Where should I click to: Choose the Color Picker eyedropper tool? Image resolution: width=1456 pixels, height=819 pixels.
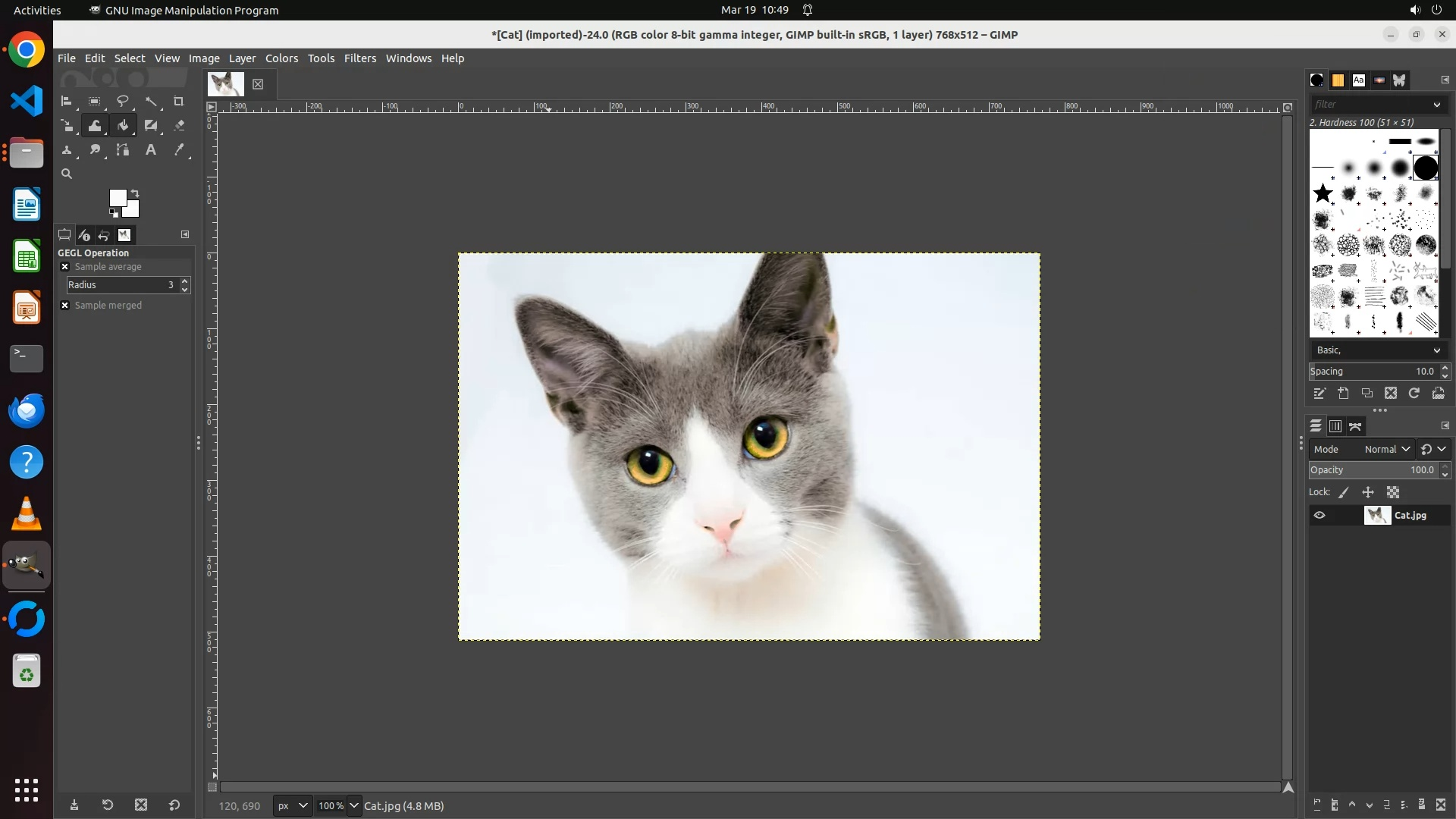point(179,150)
